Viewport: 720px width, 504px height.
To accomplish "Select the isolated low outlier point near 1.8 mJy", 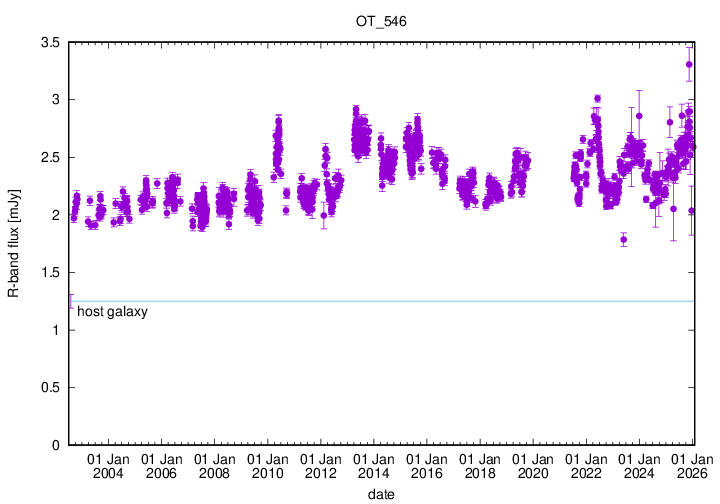I will pos(623,239).
